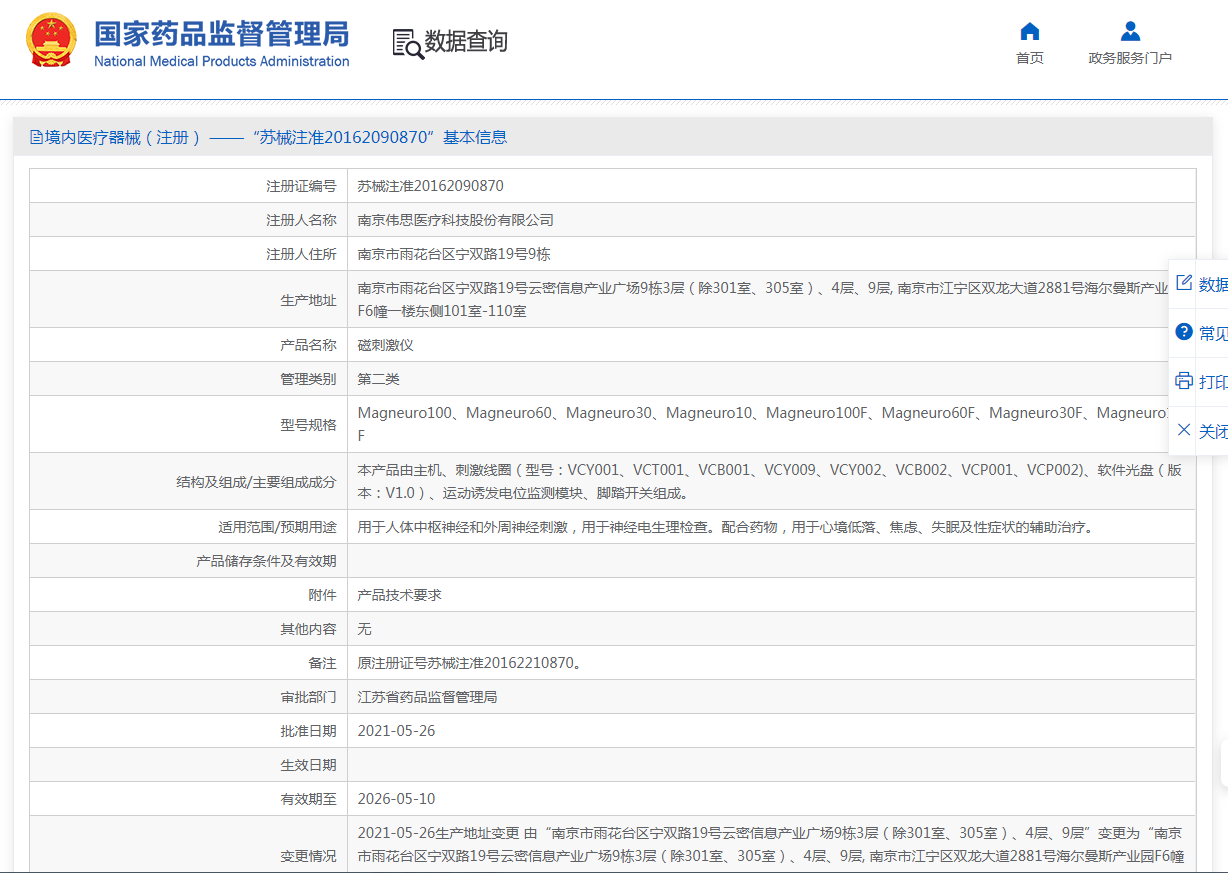Click the 生产地址 production address value
This screenshot has height=873, width=1228.
coord(771,299)
